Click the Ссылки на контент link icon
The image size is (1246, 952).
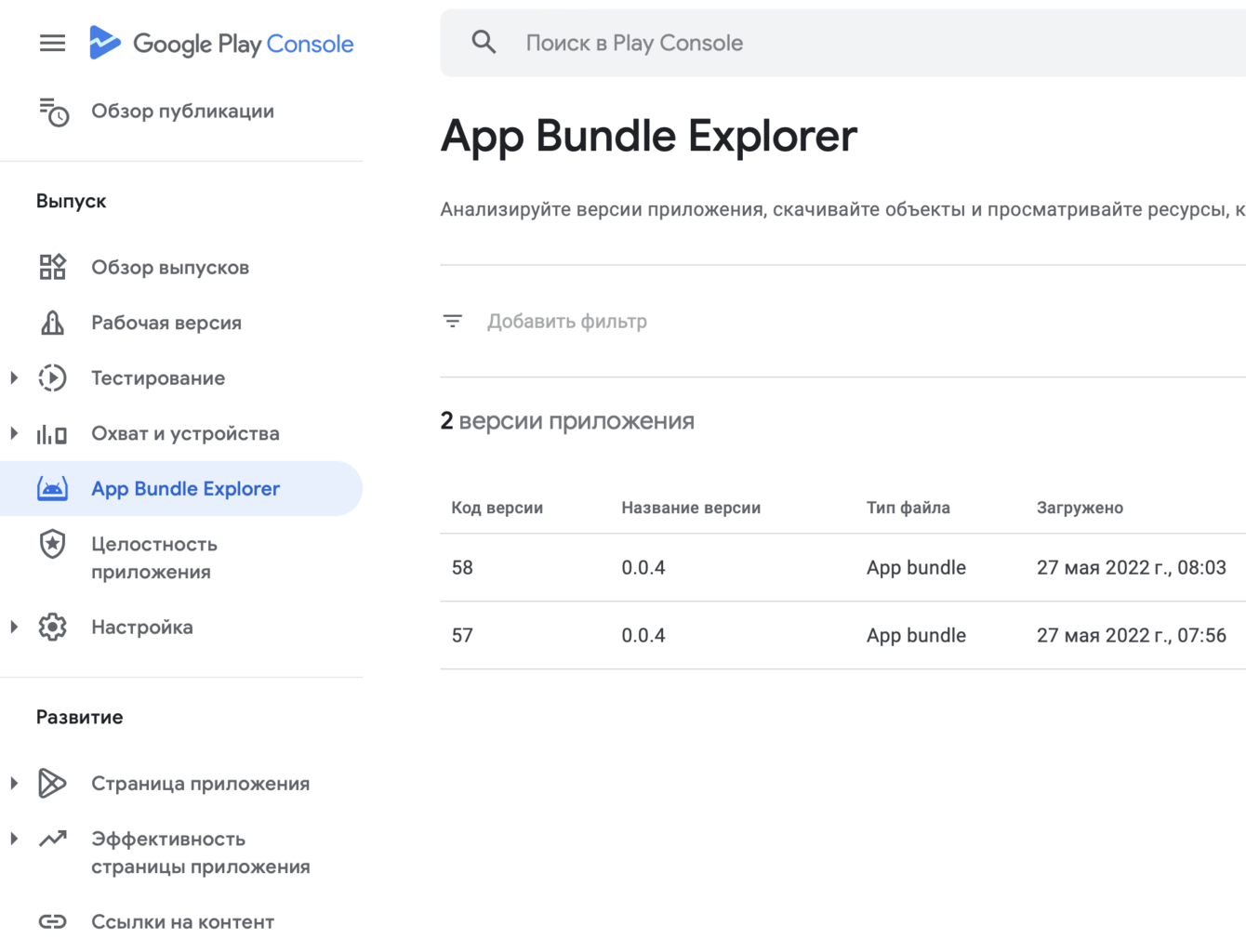click(x=53, y=921)
